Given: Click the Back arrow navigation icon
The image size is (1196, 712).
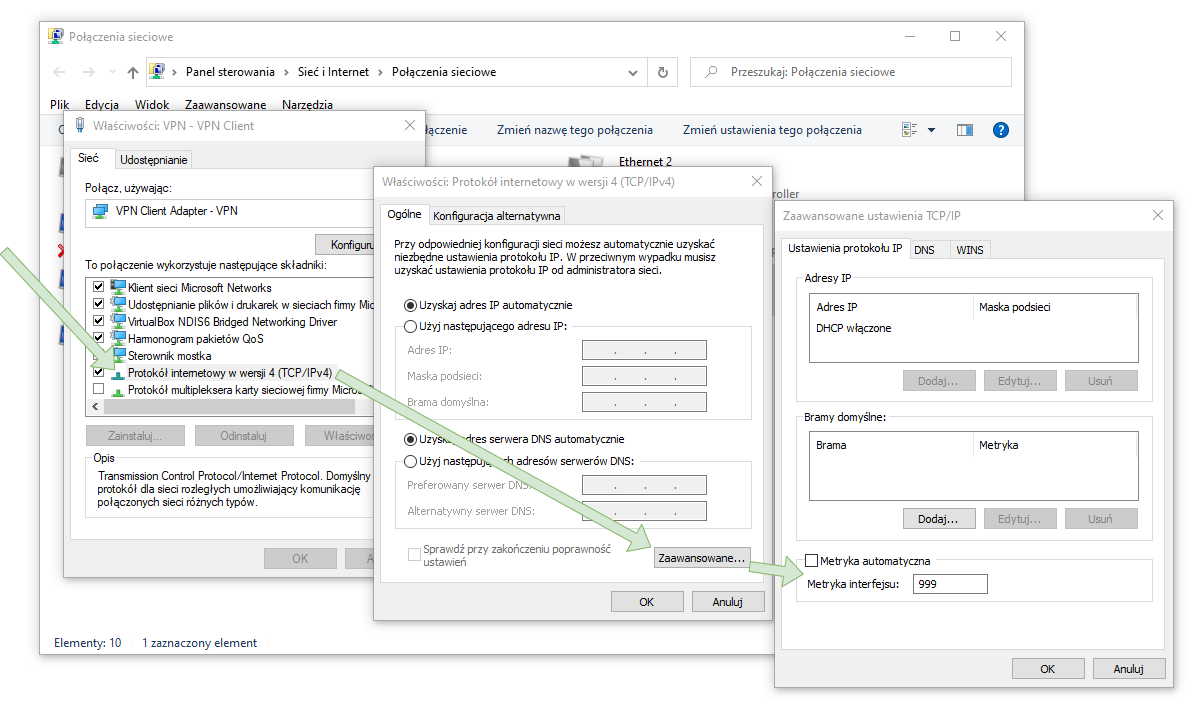Looking at the screenshot, I should (x=59, y=72).
